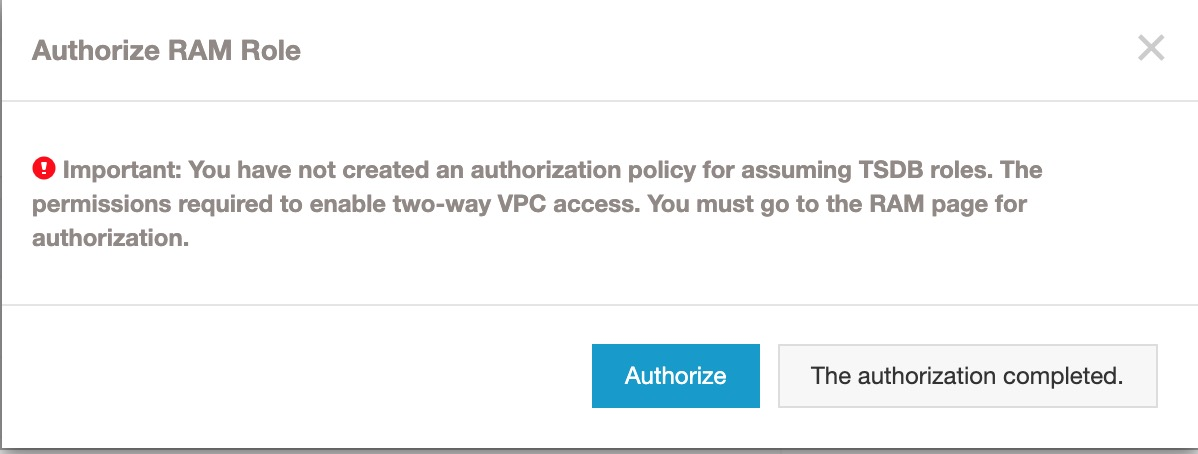Click the 'TSDB roles' text in message
This screenshot has width=1198, height=454.
917,169
